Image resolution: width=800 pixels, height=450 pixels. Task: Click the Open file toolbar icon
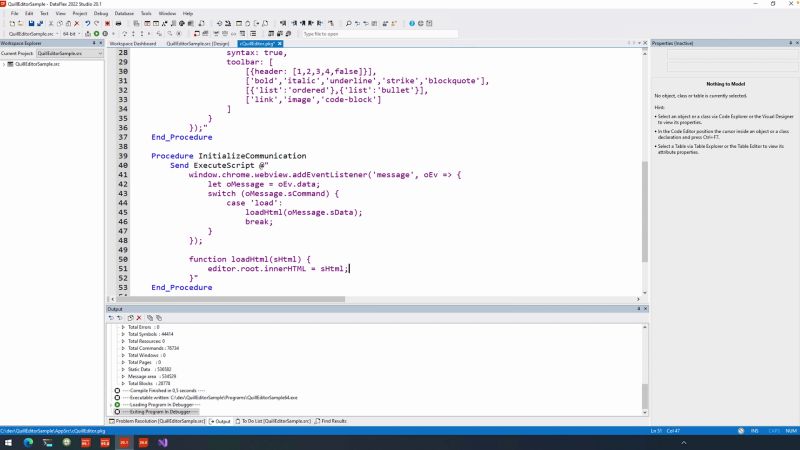[x=20, y=23]
